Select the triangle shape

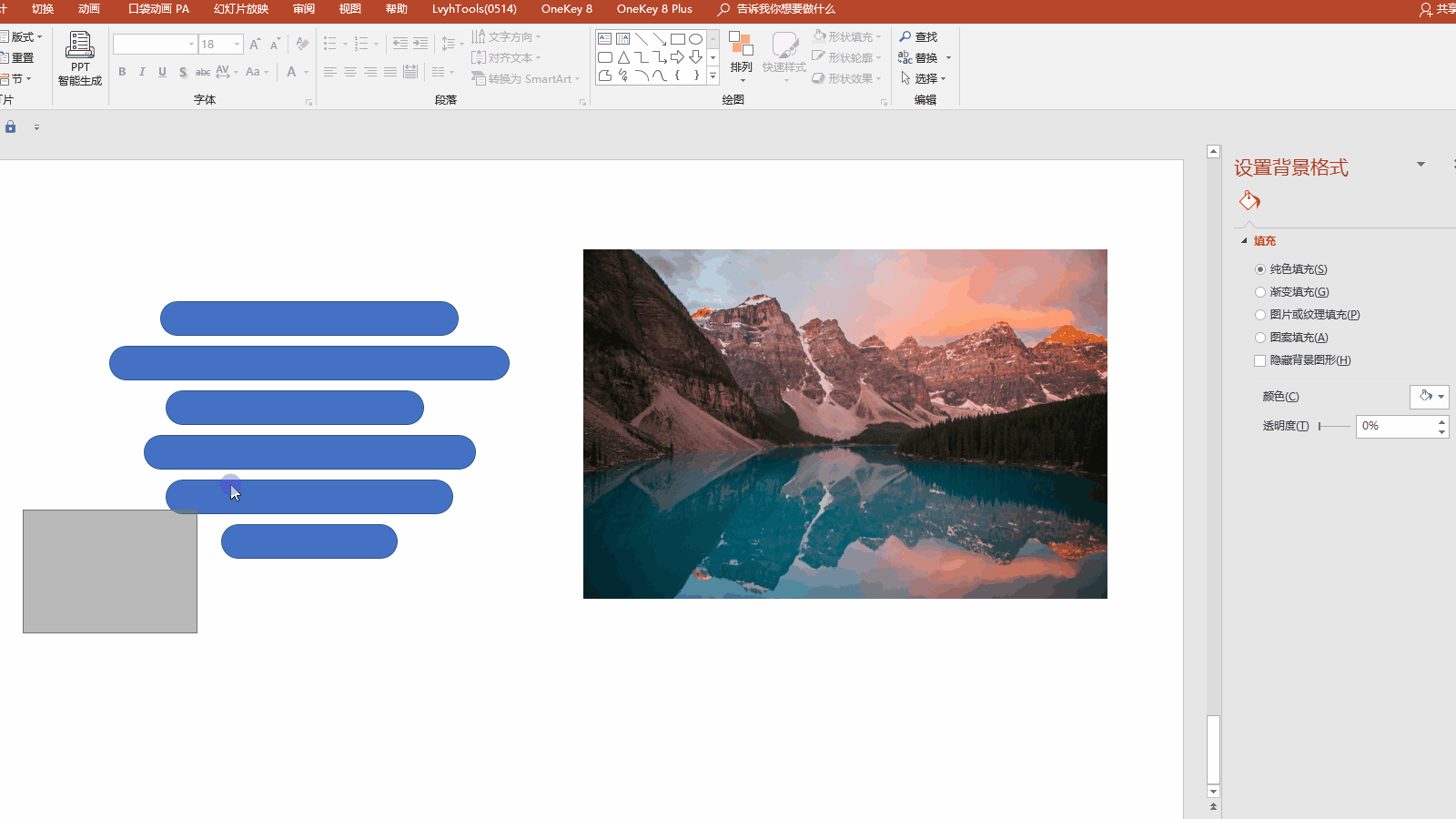(x=623, y=57)
